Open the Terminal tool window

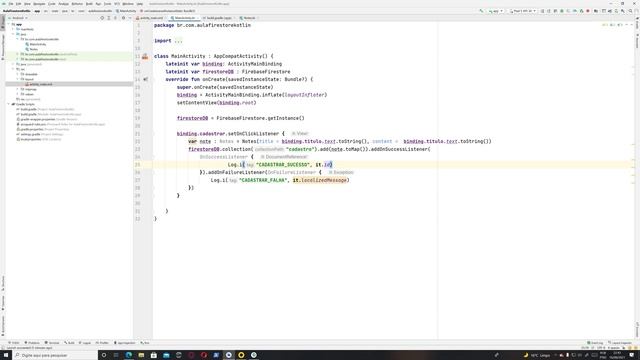[x=52, y=343]
